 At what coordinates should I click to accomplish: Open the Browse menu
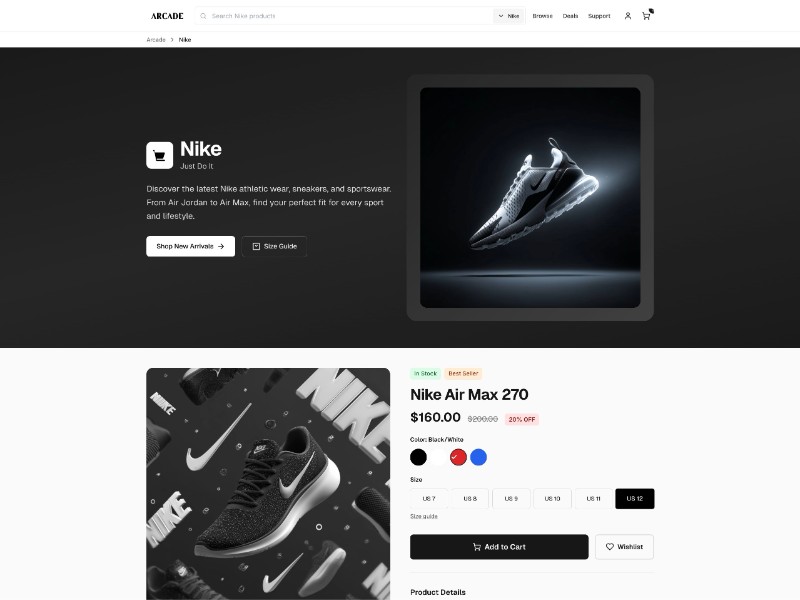[542, 16]
